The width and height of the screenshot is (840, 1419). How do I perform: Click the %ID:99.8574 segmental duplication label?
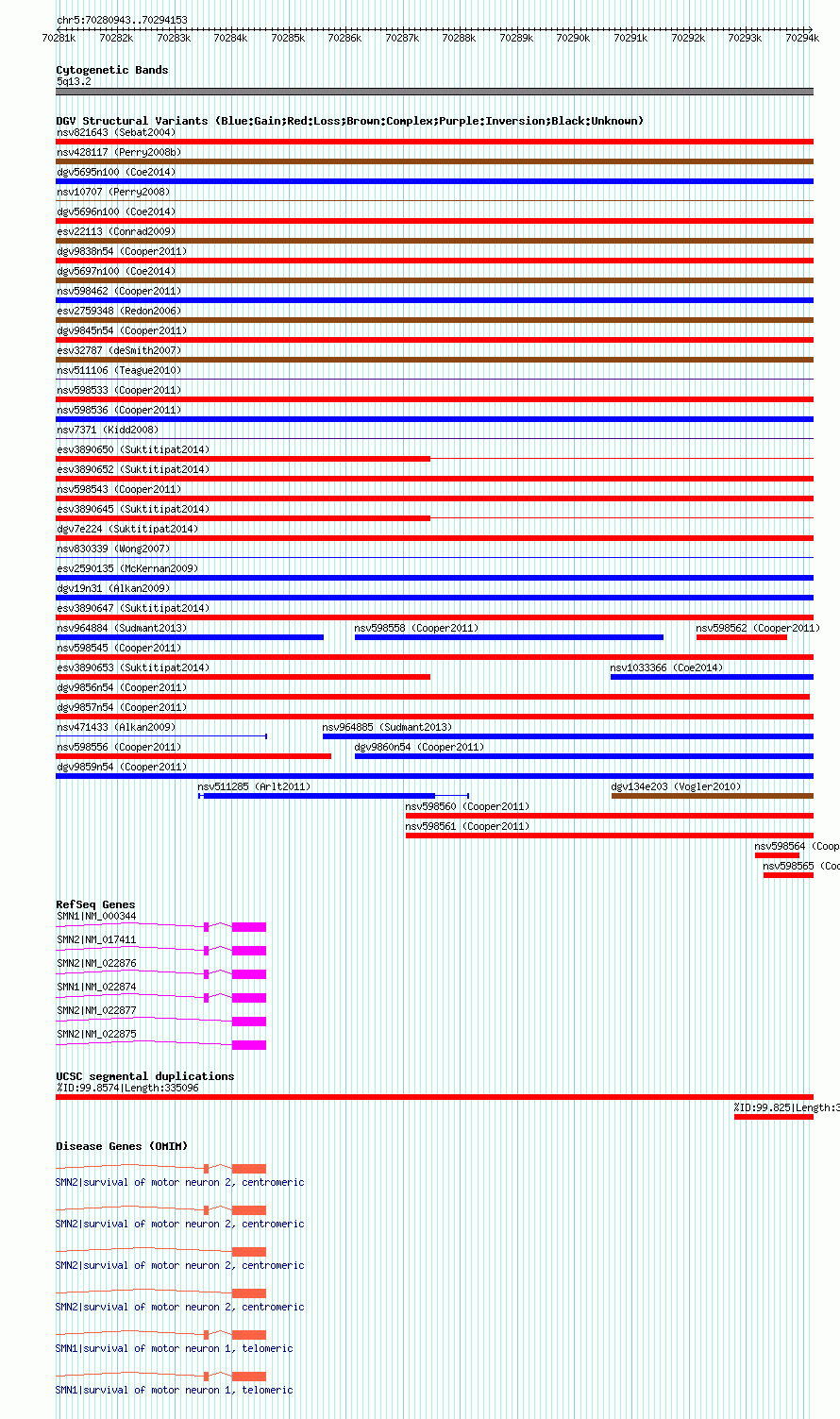pyautogui.click(x=127, y=1089)
